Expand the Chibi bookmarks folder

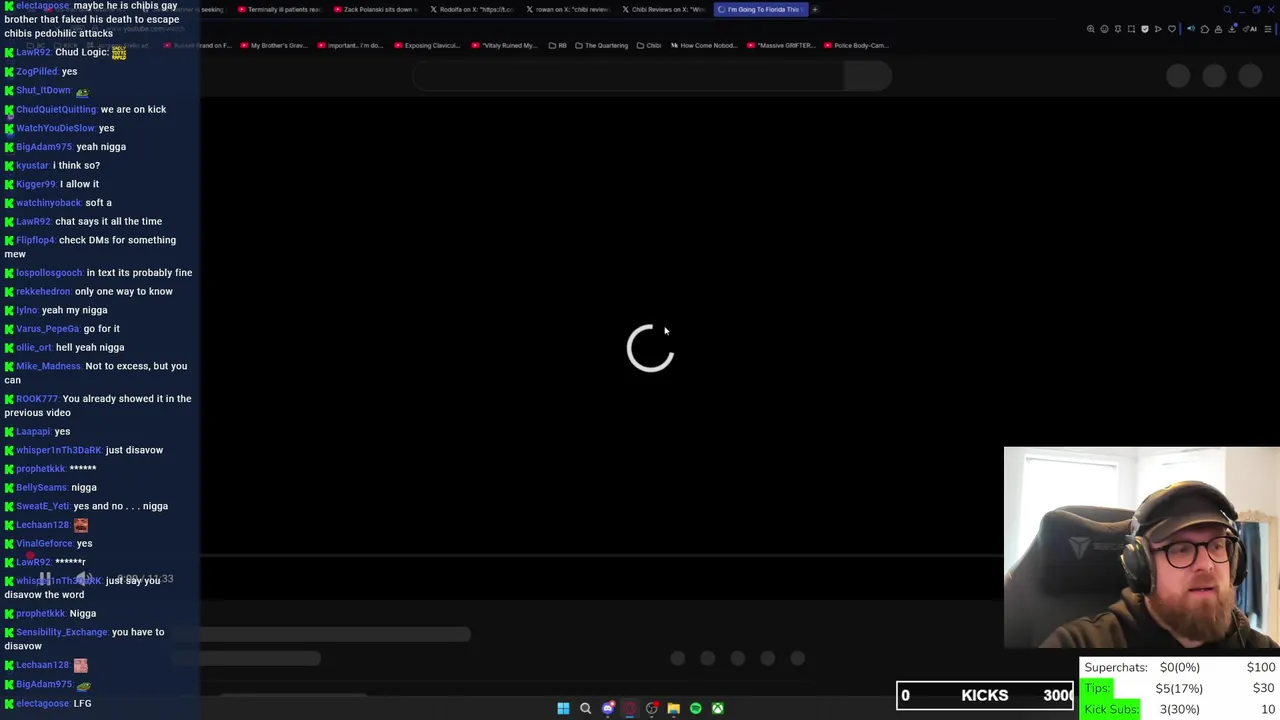(x=648, y=45)
